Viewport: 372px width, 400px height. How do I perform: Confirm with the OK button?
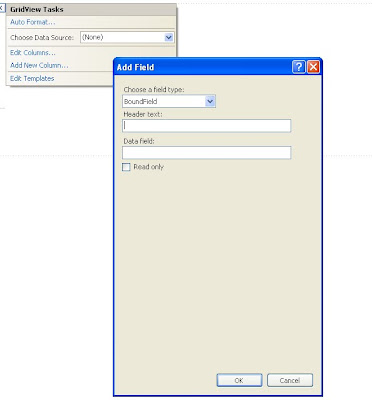[x=239, y=380]
